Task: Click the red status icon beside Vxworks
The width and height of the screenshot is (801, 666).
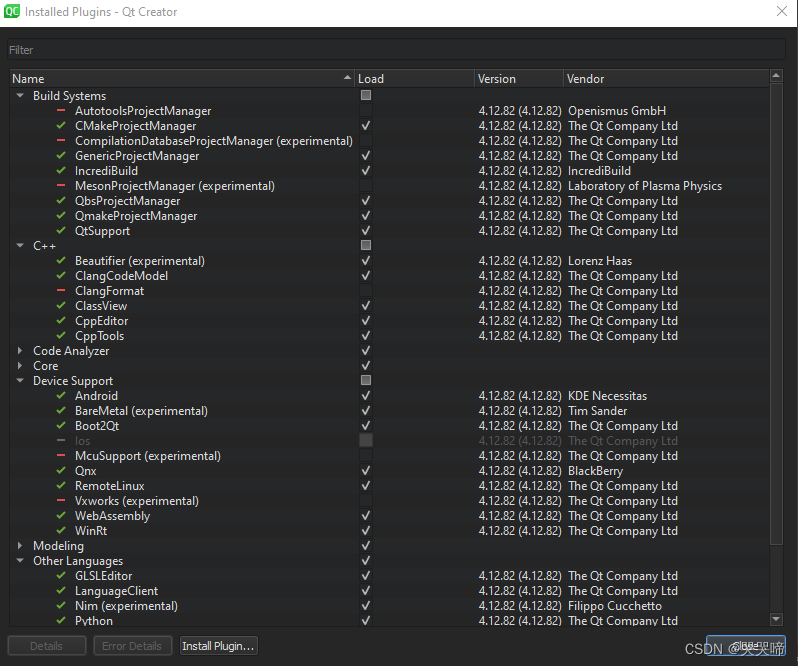Action: point(61,501)
